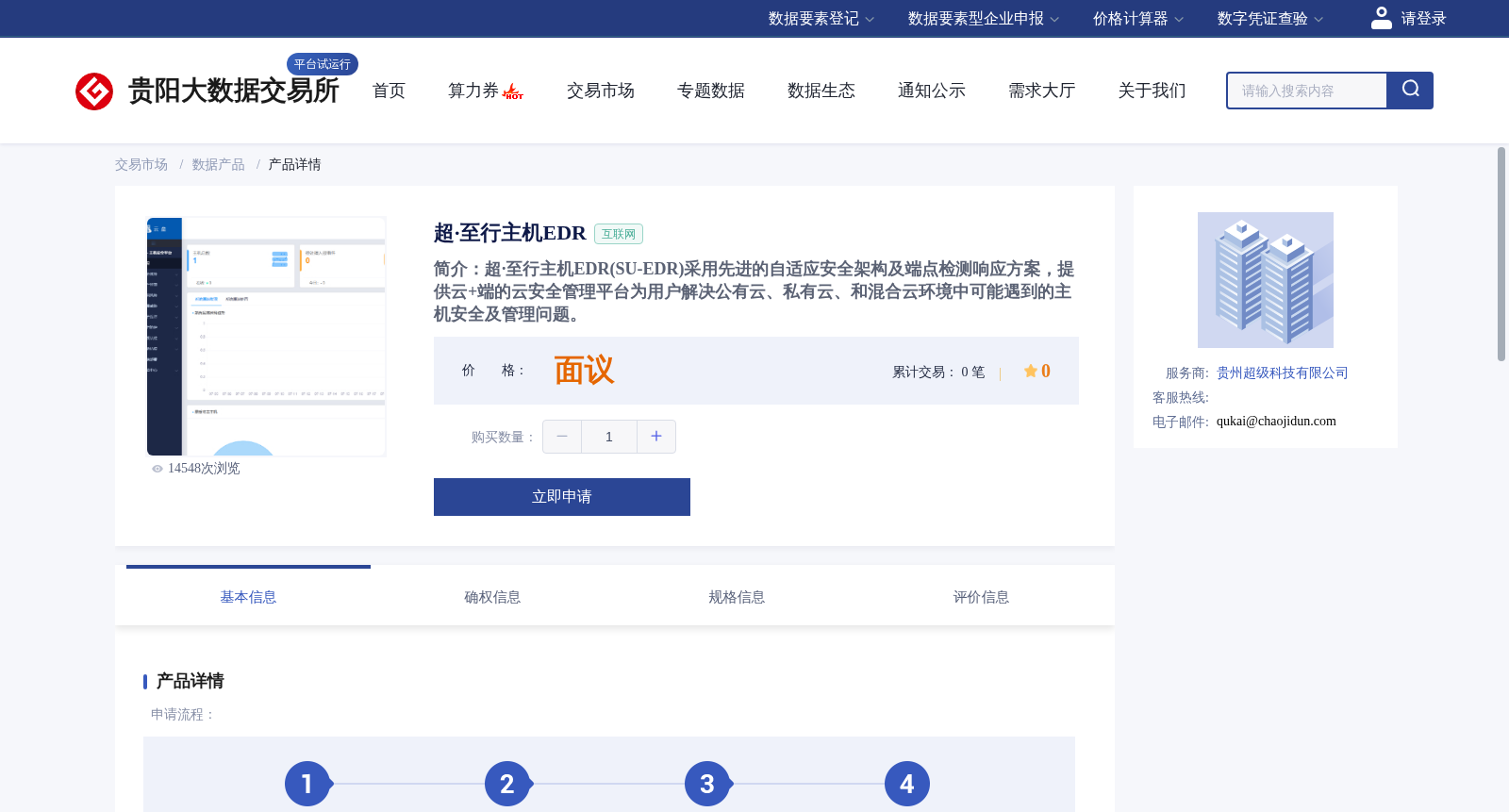The width and height of the screenshot is (1509, 812).
Task: Click the 超·至行主机EDR product title
Action: (x=510, y=233)
